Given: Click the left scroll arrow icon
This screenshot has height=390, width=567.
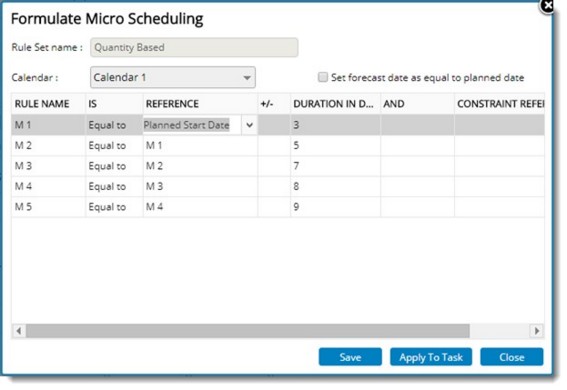Looking at the screenshot, I should tap(19, 331).
